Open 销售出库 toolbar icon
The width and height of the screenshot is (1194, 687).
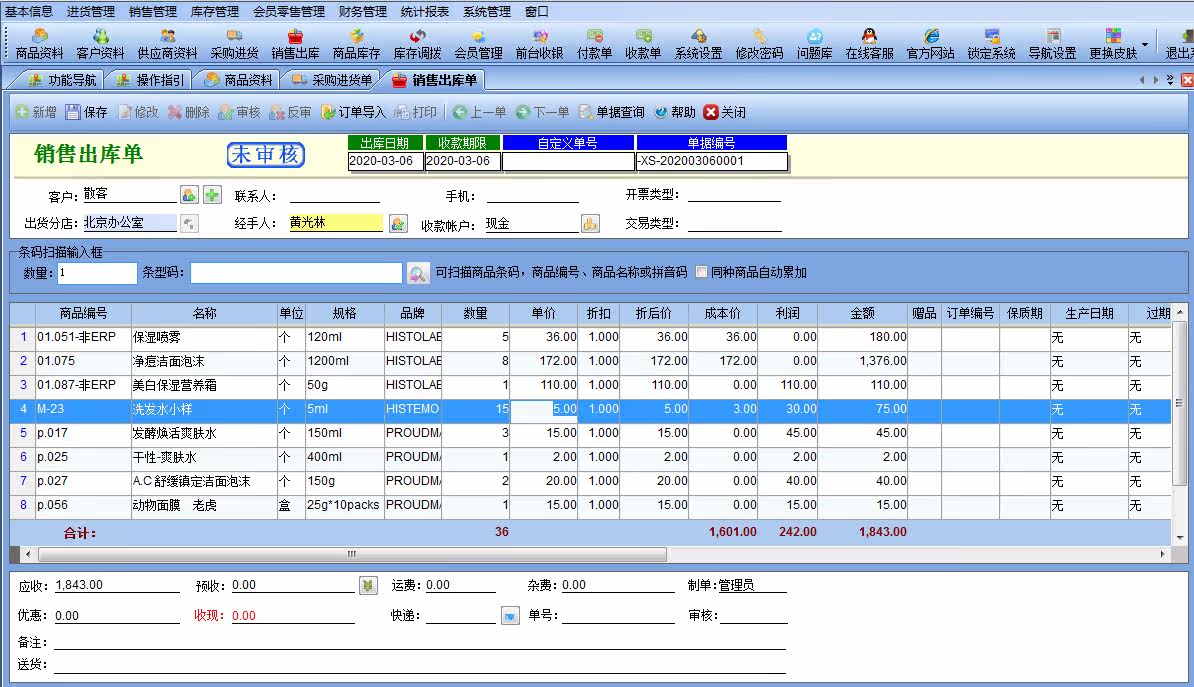(x=295, y=44)
